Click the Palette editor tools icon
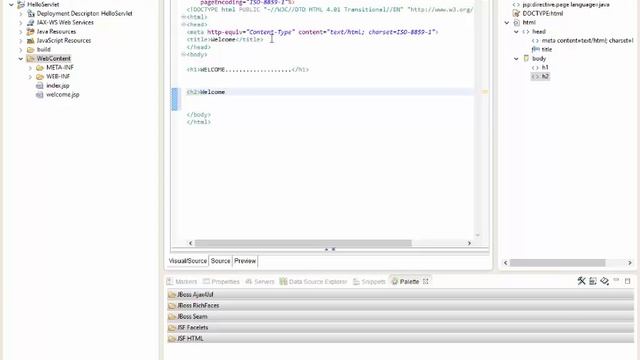Viewport: 640px width, 360px height. (x=582, y=281)
